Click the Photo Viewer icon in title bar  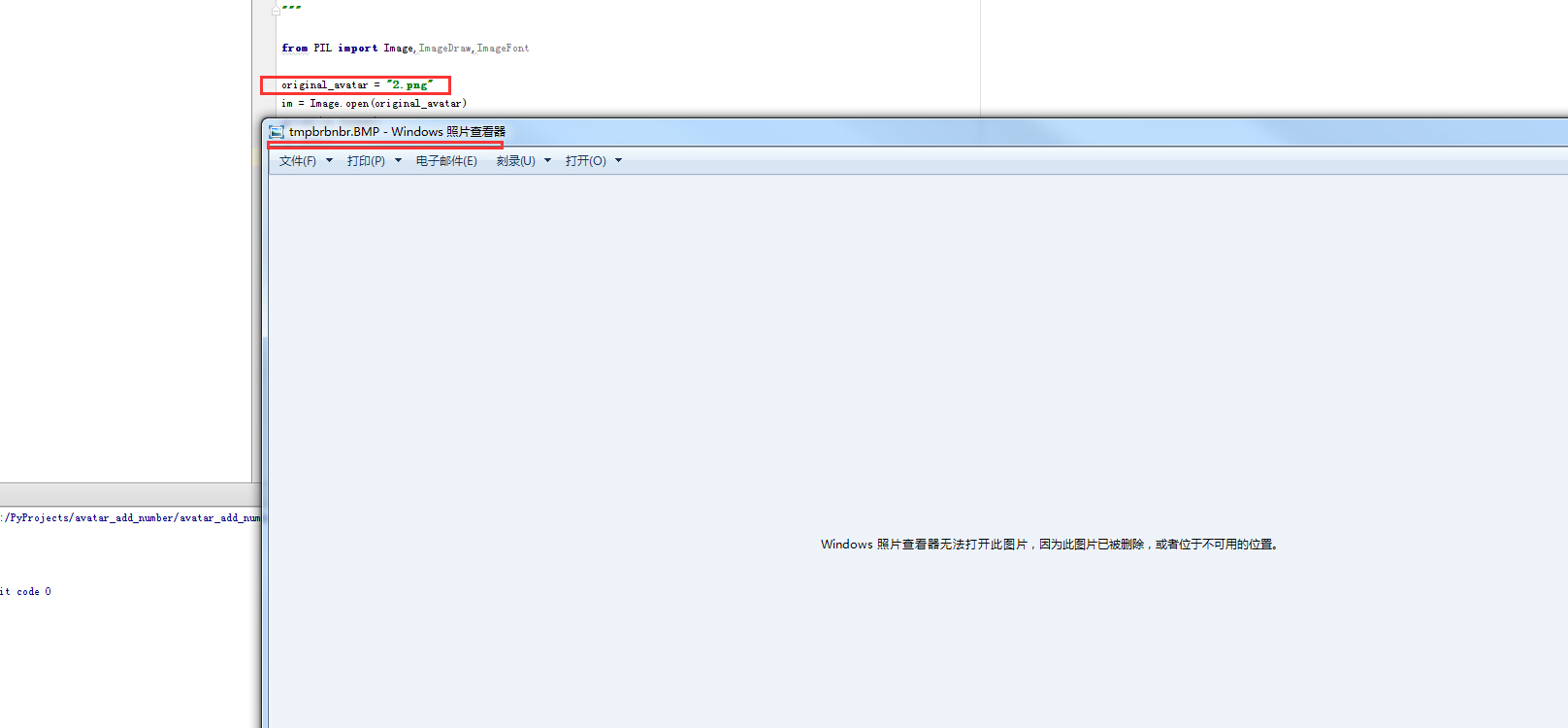(x=277, y=132)
